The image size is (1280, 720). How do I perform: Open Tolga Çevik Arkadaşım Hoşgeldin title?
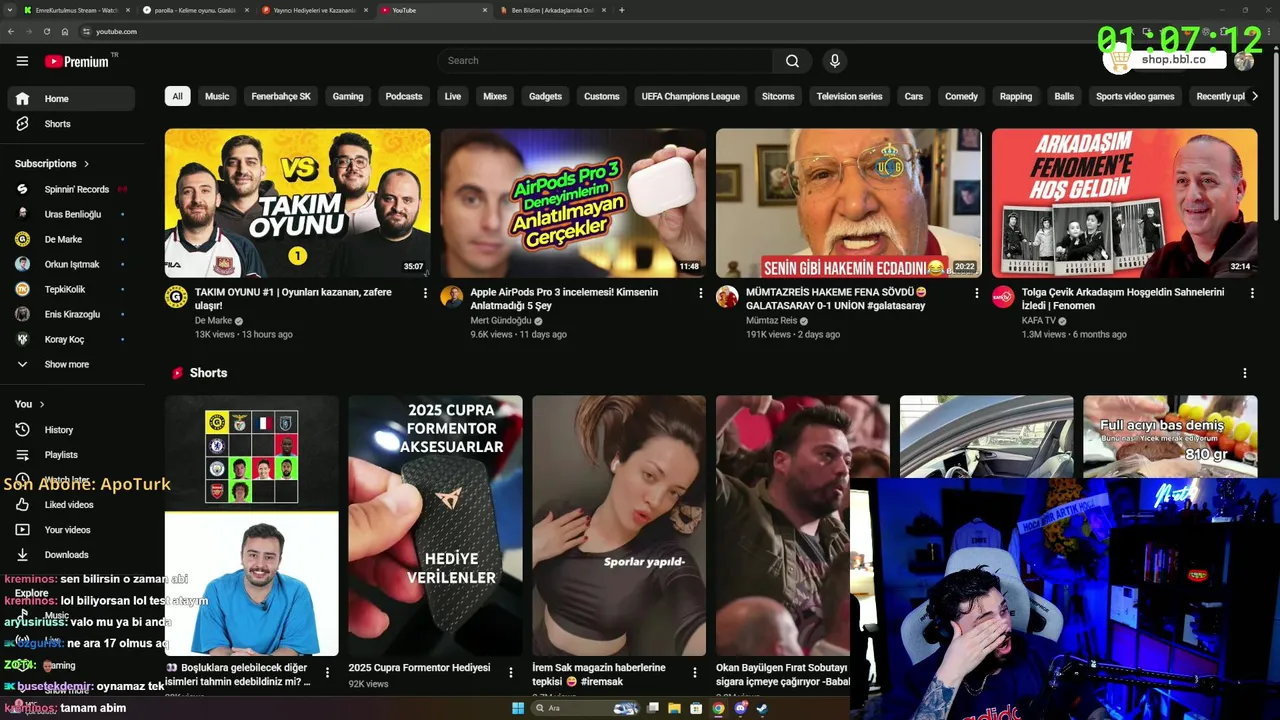tap(1122, 299)
